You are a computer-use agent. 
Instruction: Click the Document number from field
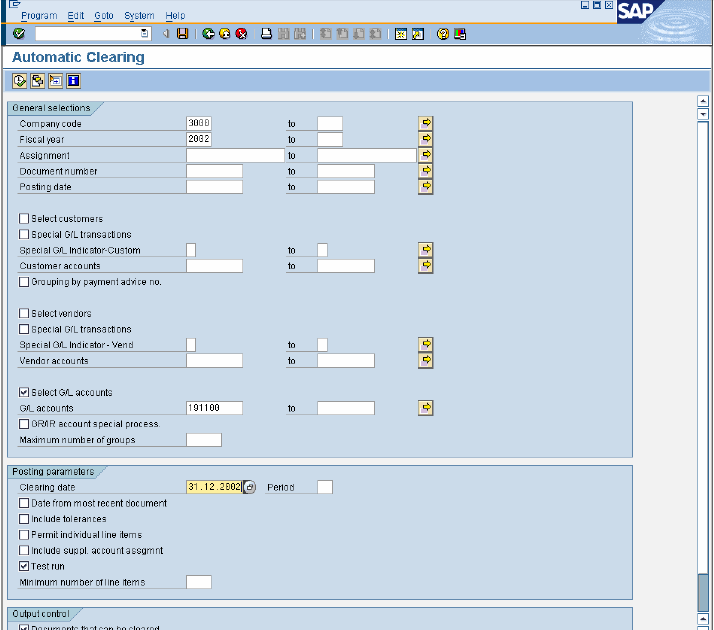pyautogui.click(x=214, y=171)
